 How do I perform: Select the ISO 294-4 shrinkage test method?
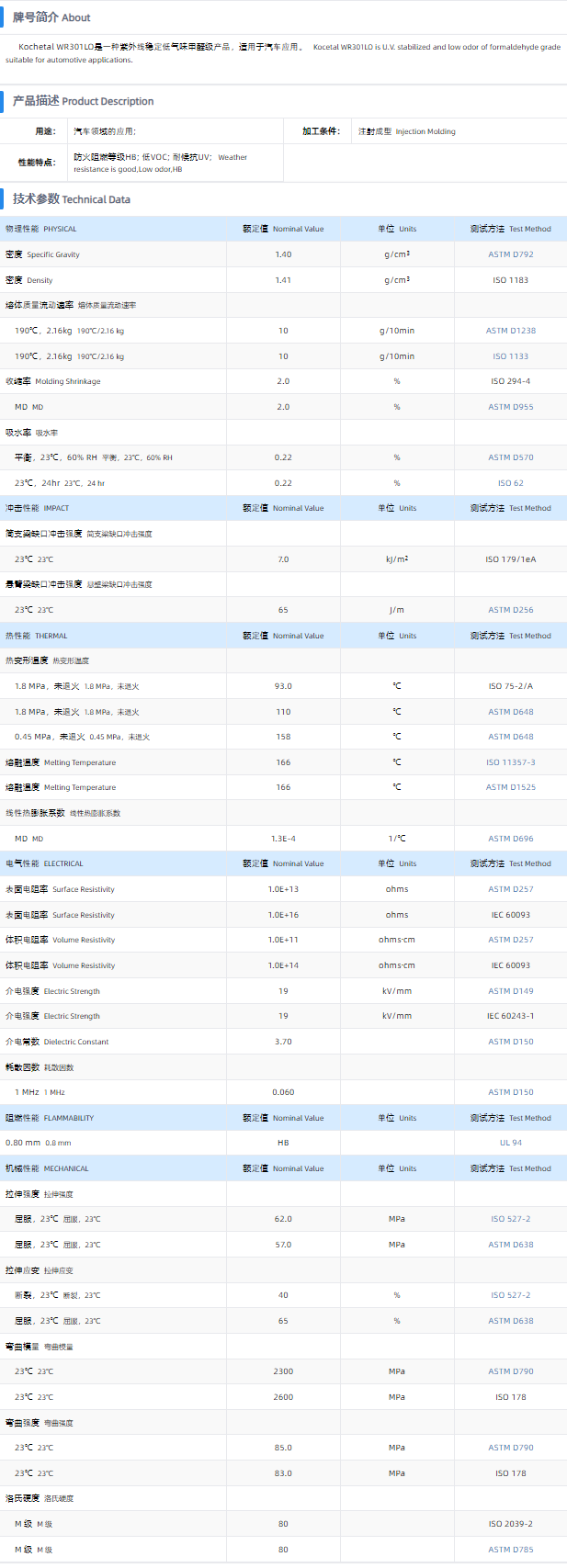tap(510, 381)
